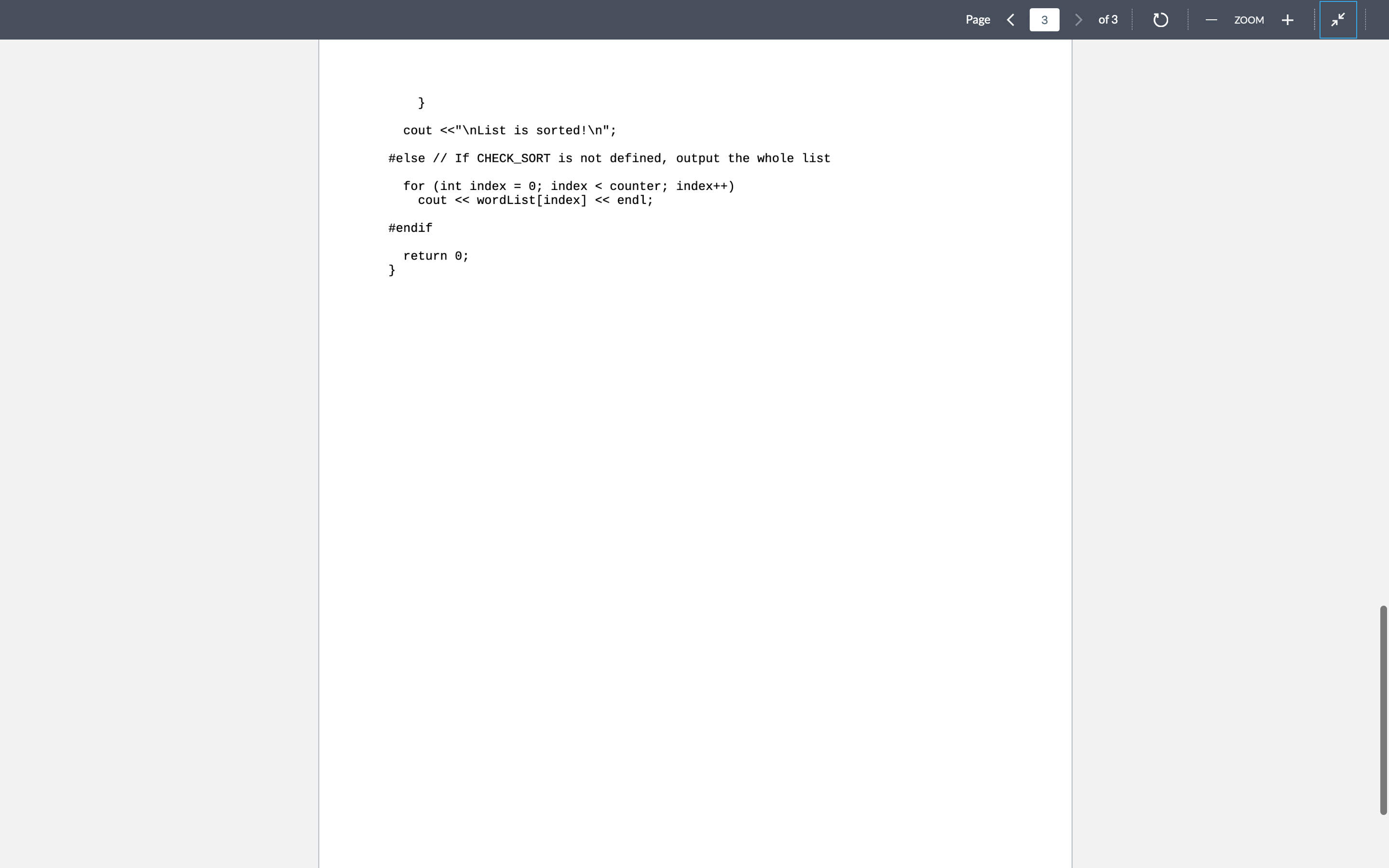Click the for loop code line

(568, 186)
